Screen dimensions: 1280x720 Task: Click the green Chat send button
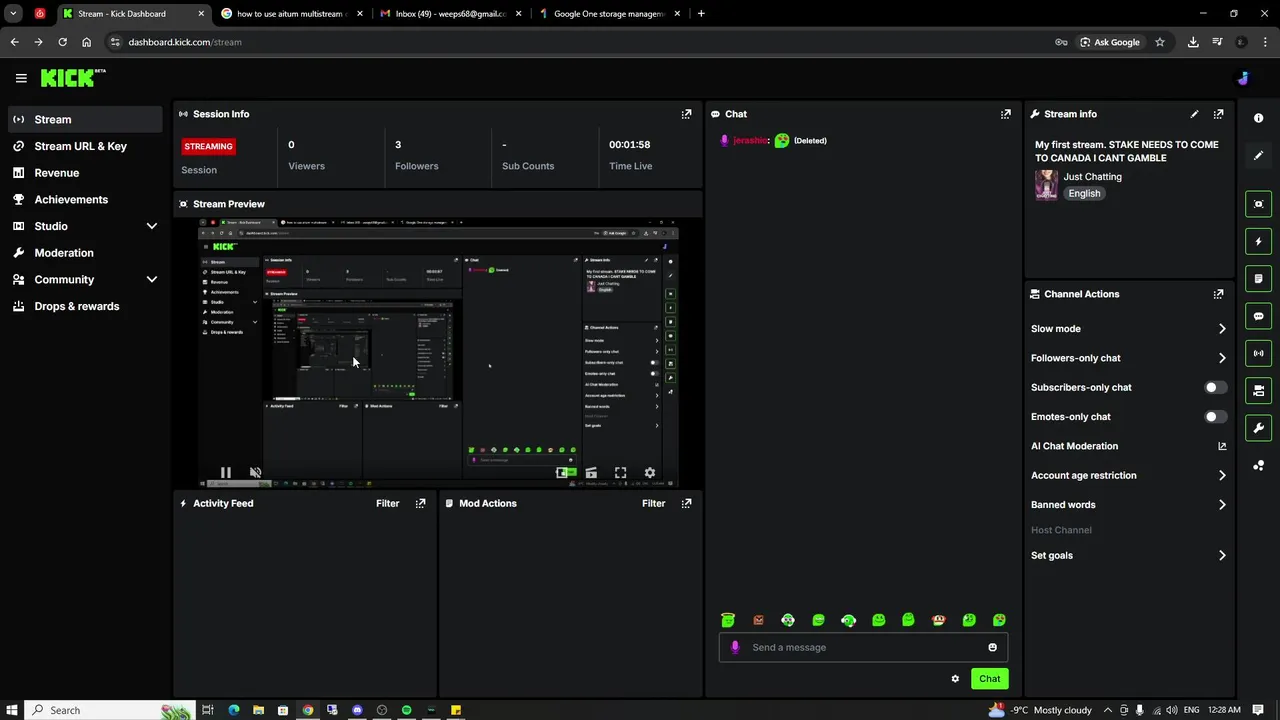pyautogui.click(x=989, y=679)
